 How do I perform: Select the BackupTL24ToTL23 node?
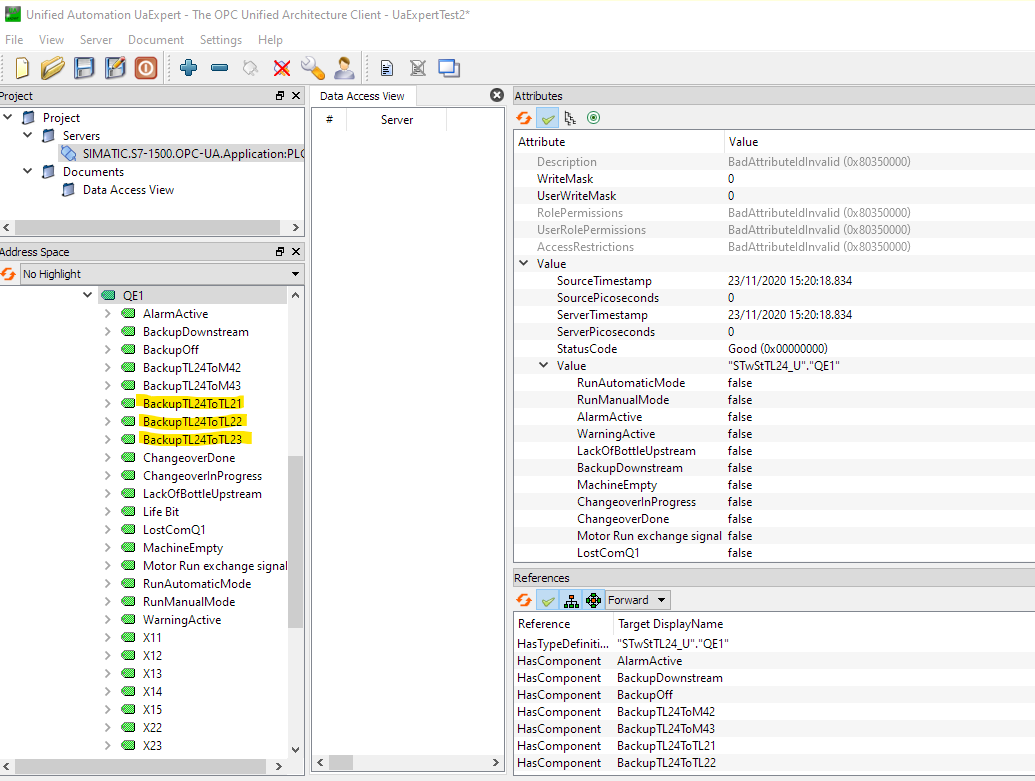click(193, 440)
